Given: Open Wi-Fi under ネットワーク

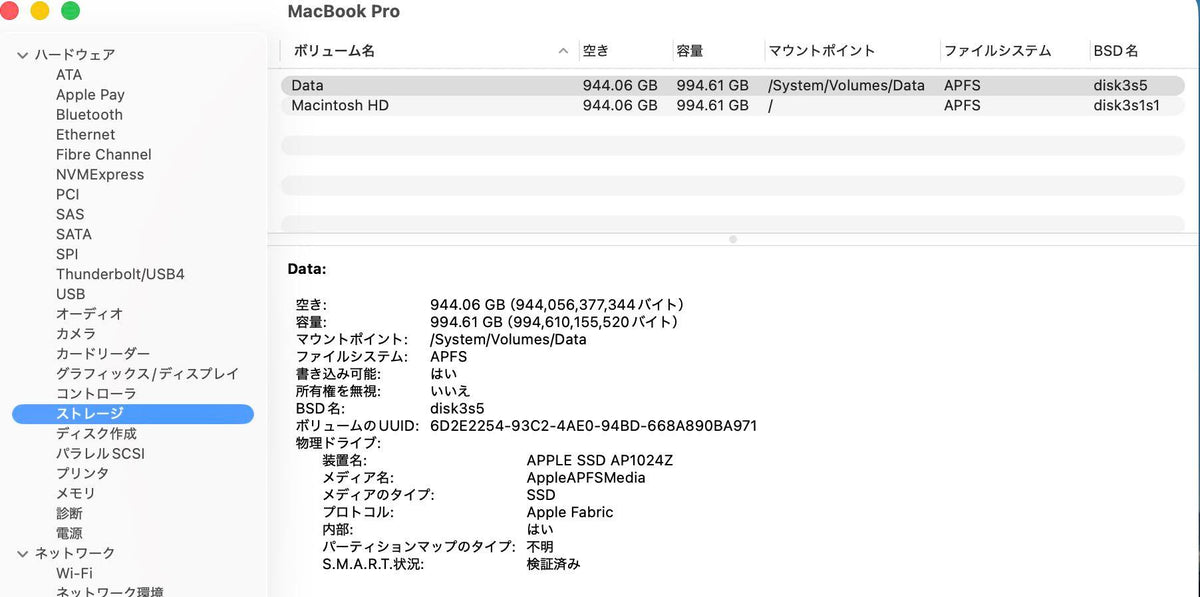Looking at the screenshot, I should pyautogui.click(x=74, y=573).
